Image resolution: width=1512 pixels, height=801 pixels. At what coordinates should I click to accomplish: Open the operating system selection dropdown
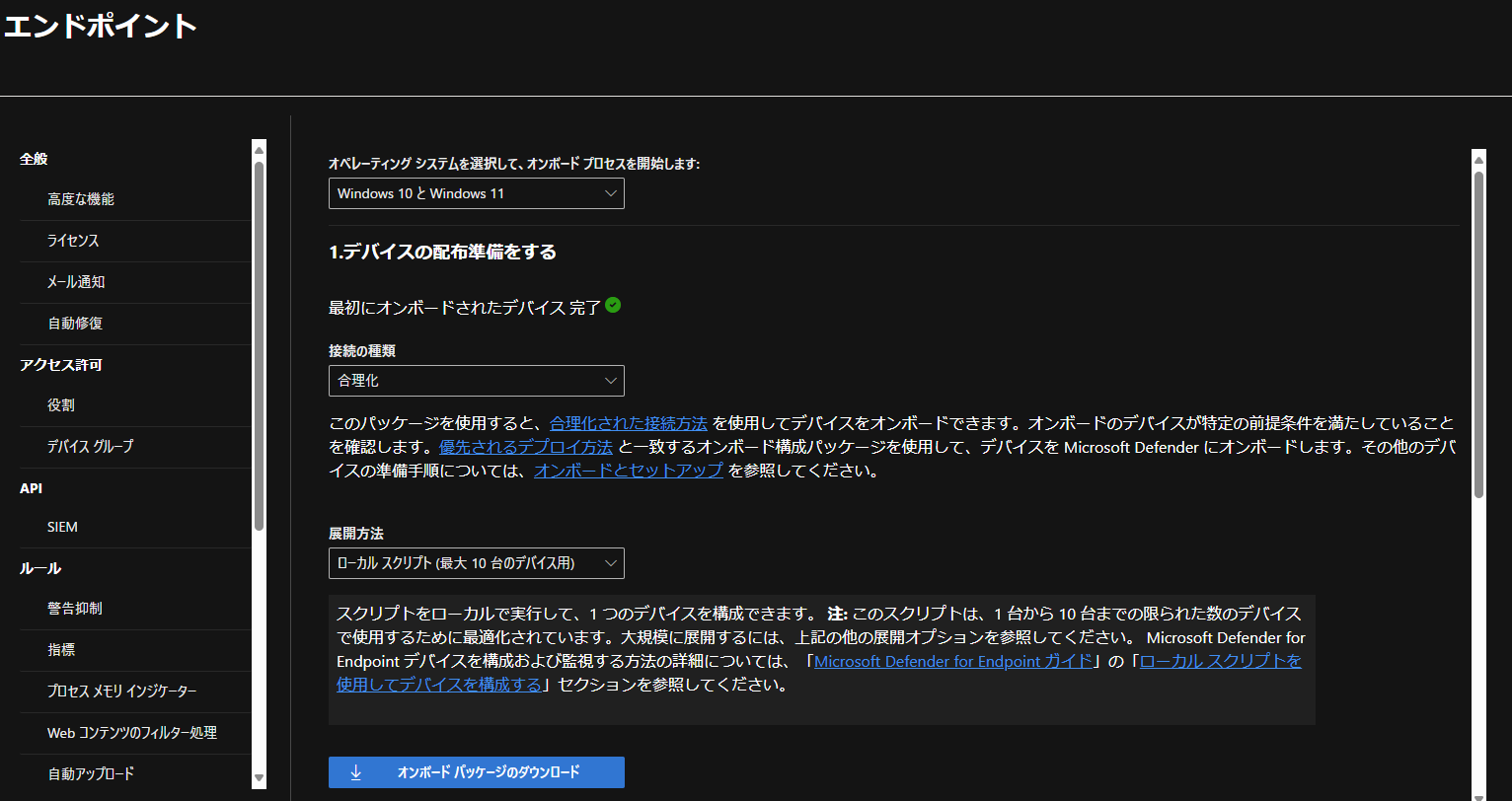tap(476, 193)
